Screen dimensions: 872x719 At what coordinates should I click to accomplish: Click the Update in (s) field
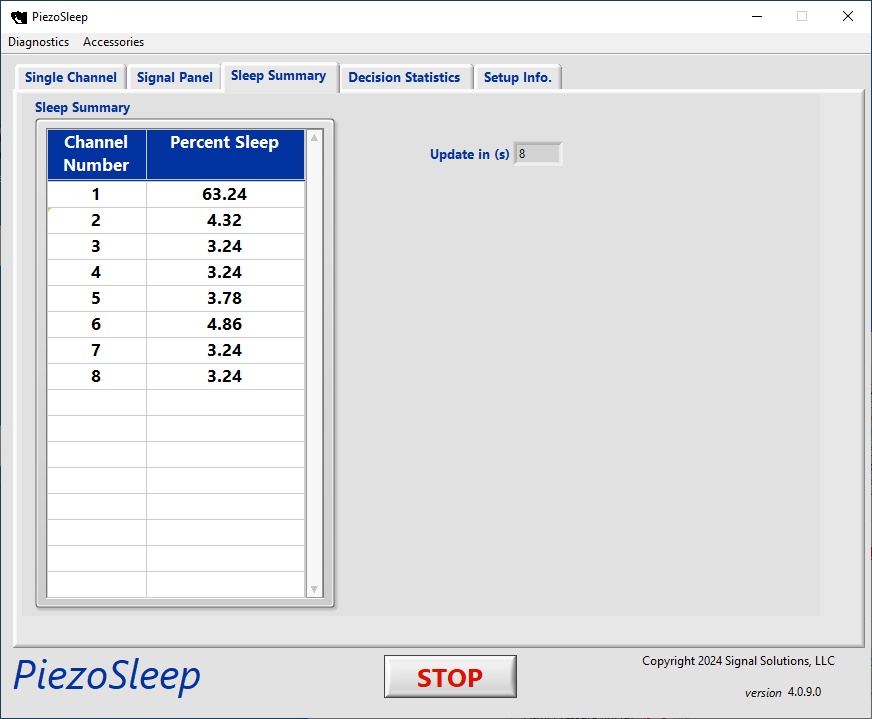(537, 154)
